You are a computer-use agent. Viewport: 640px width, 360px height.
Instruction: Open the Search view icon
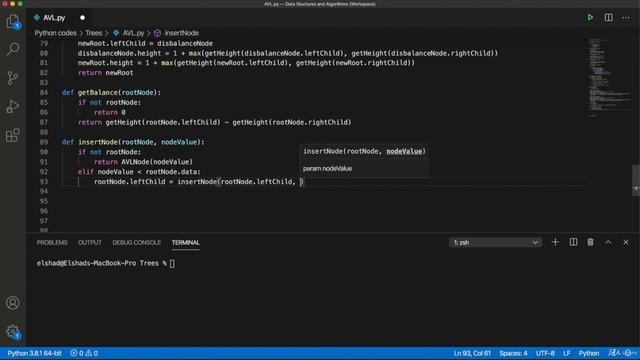point(13,49)
